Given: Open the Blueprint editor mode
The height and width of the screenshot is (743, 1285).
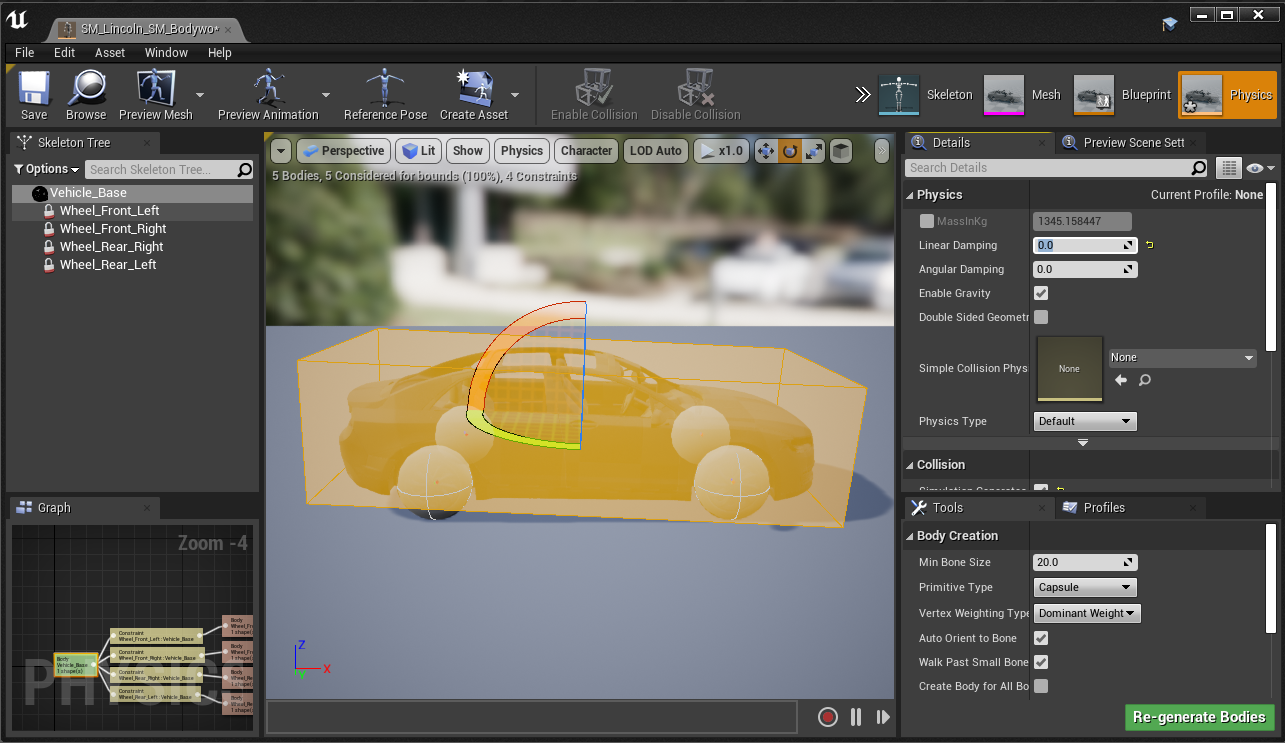Looking at the screenshot, I should [x=1122, y=95].
